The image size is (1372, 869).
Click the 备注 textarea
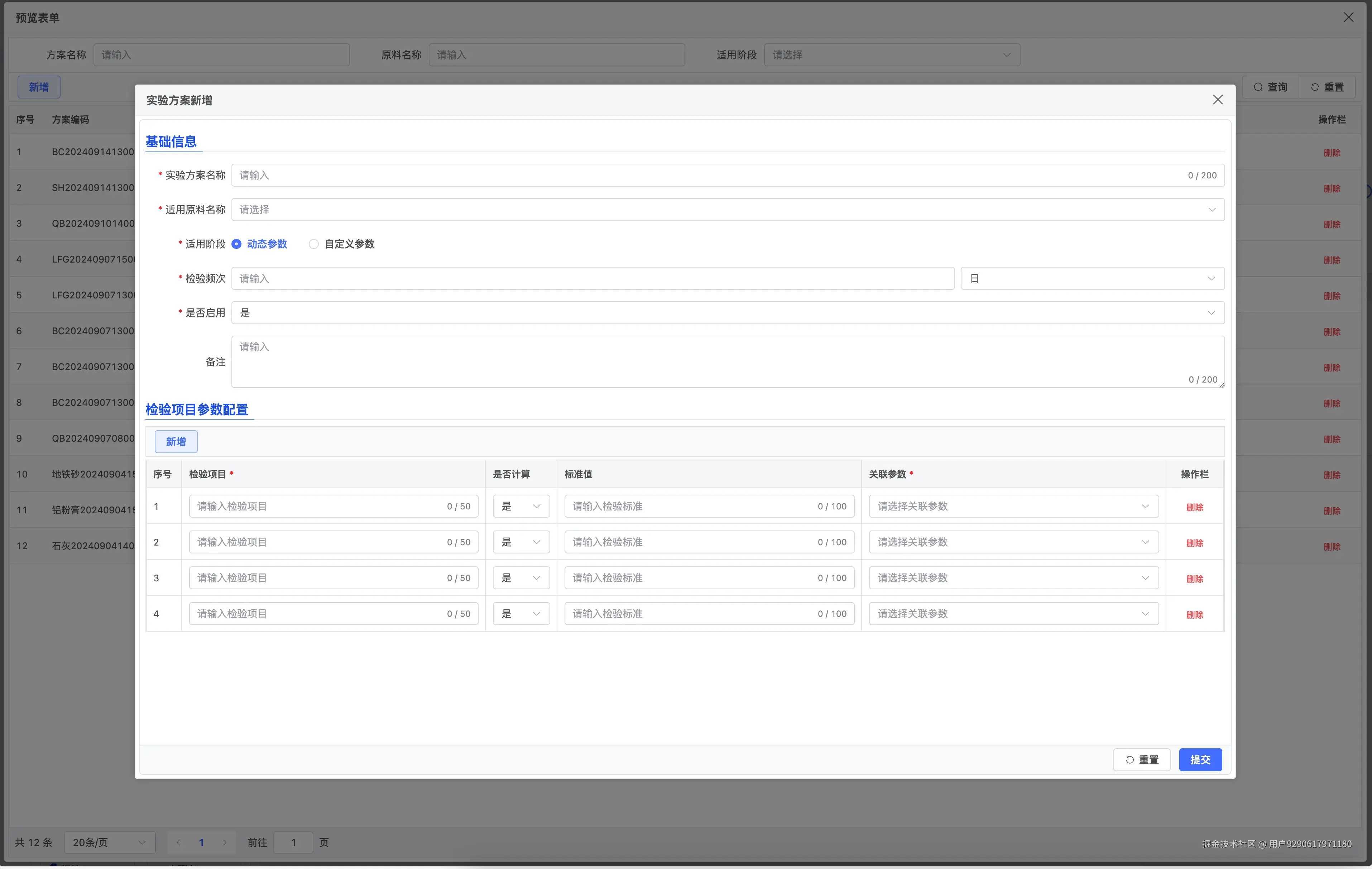click(x=727, y=361)
